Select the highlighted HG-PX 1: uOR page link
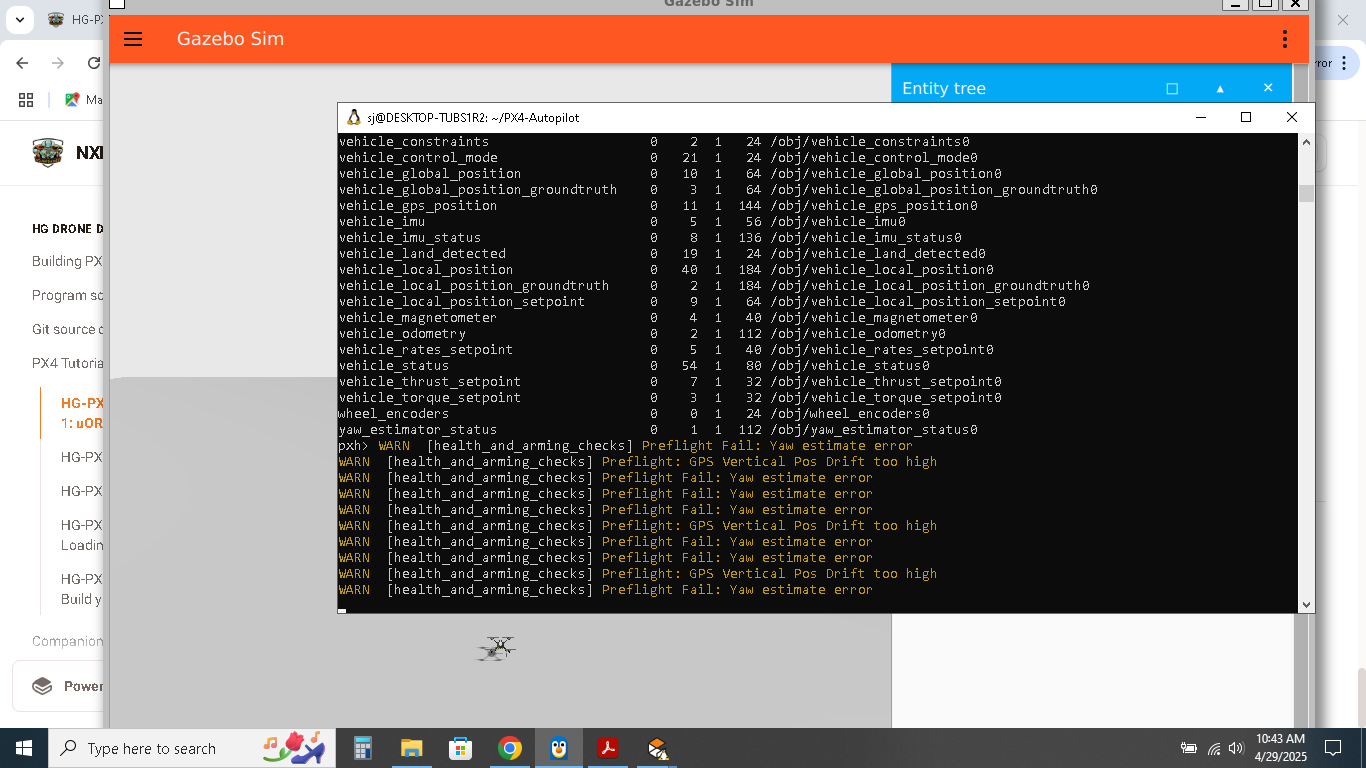The width and height of the screenshot is (1366, 768). (x=82, y=413)
